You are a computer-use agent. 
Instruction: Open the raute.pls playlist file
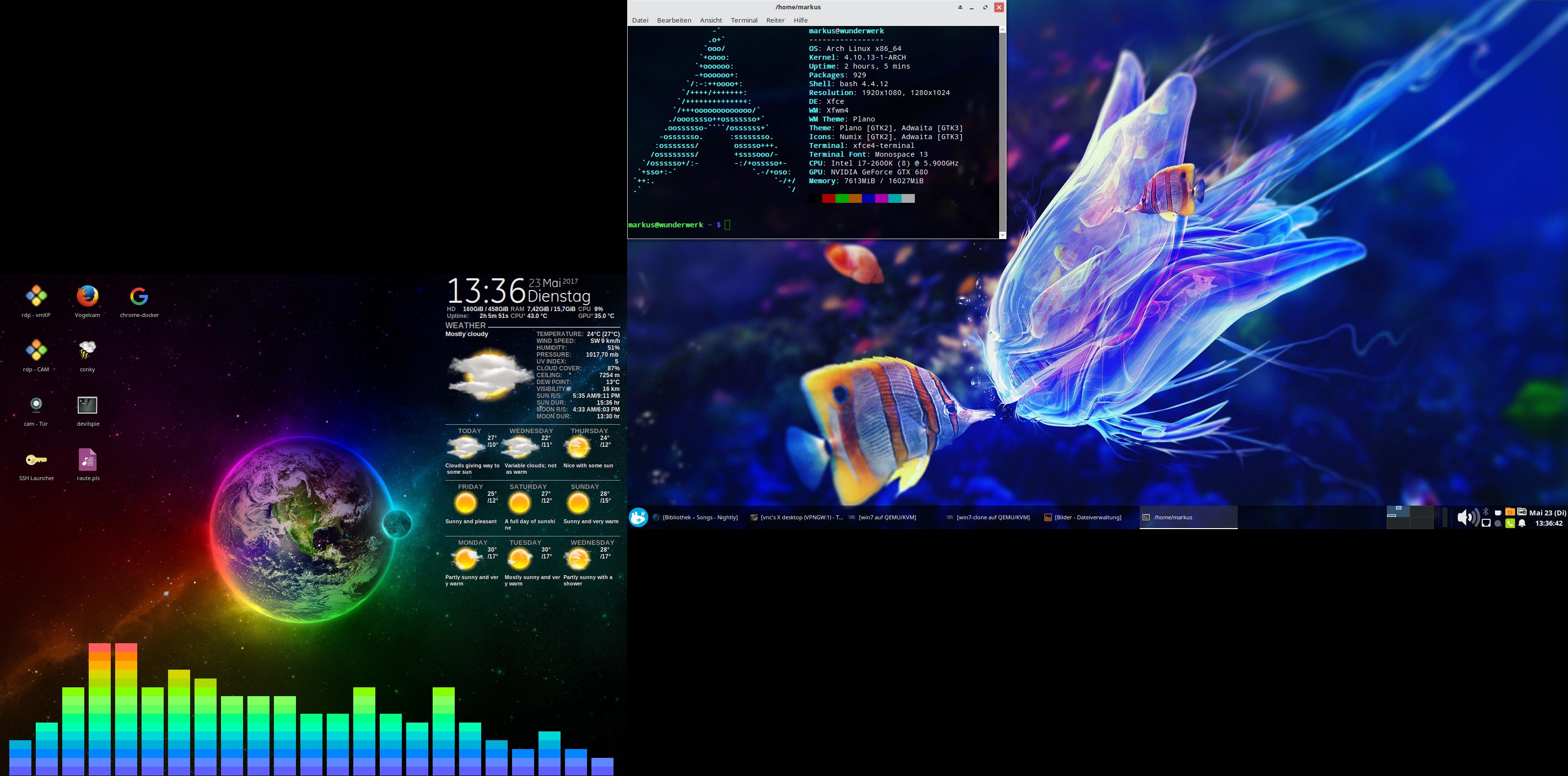88,460
